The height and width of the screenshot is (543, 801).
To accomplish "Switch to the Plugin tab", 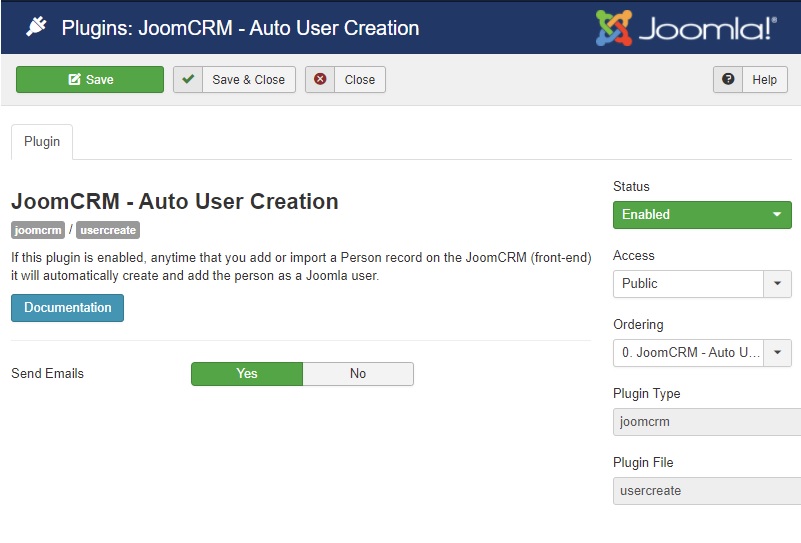I will pyautogui.click(x=42, y=141).
